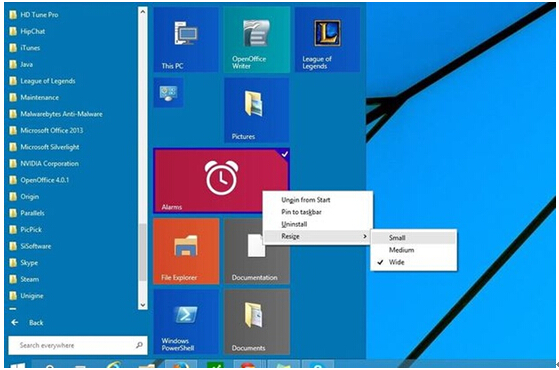
Task: Expand League of Legends folder in apps list
Action: (x=42, y=81)
